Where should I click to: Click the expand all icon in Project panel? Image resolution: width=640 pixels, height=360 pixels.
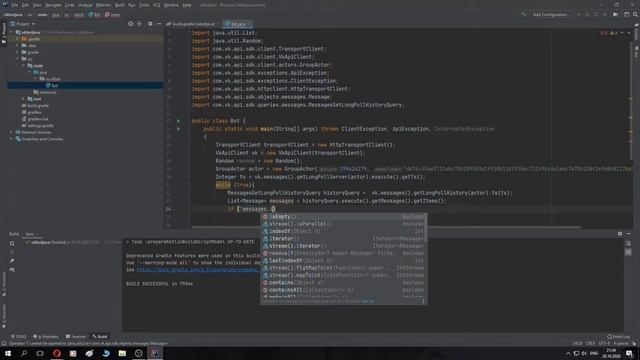[x=140, y=24]
